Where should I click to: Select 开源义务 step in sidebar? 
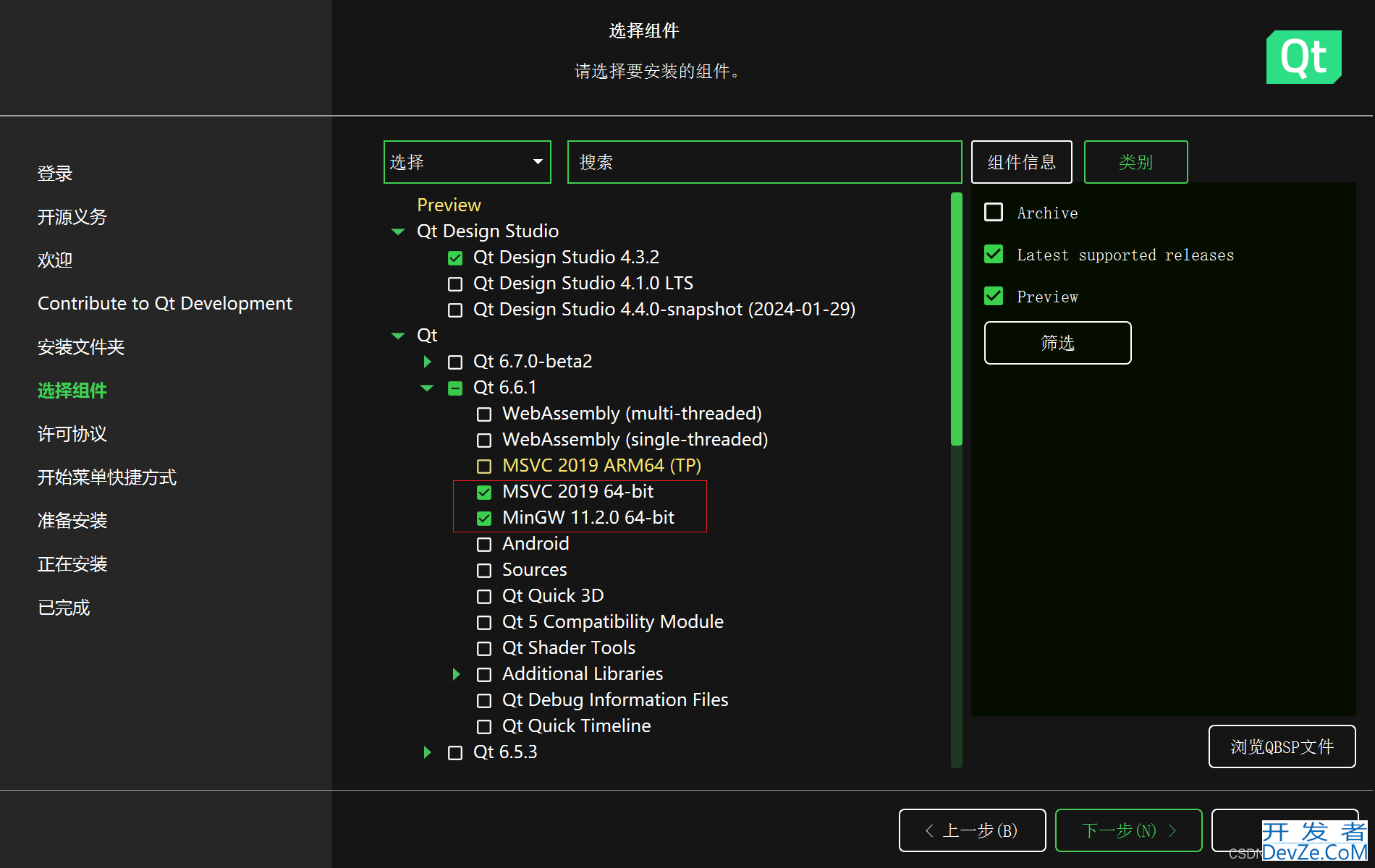72,217
